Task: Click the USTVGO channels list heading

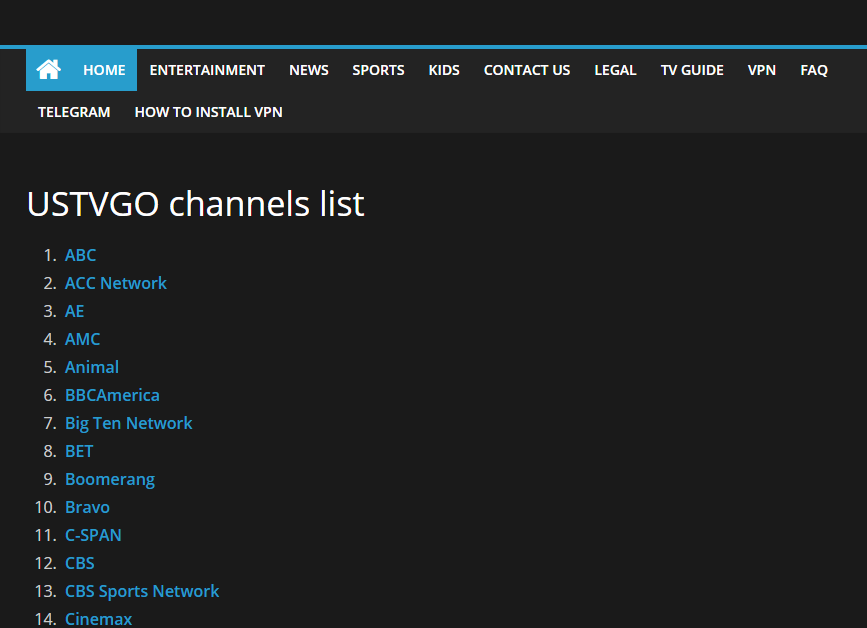Action: click(x=196, y=204)
